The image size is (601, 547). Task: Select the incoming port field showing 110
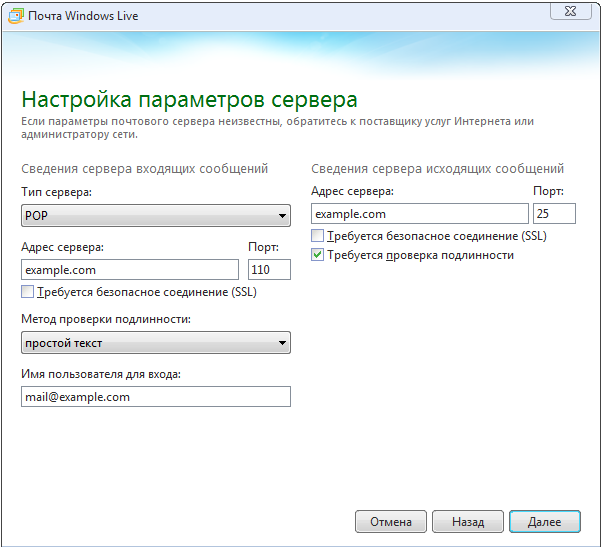pos(268,270)
